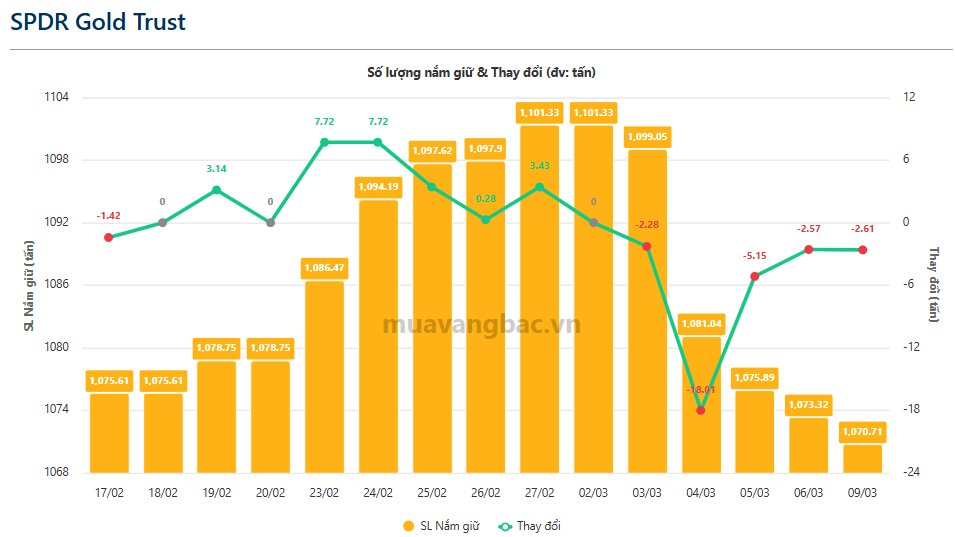The width and height of the screenshot is (955, 537).
Task: Click the red -18.01 data point
Action: [701, 410]
